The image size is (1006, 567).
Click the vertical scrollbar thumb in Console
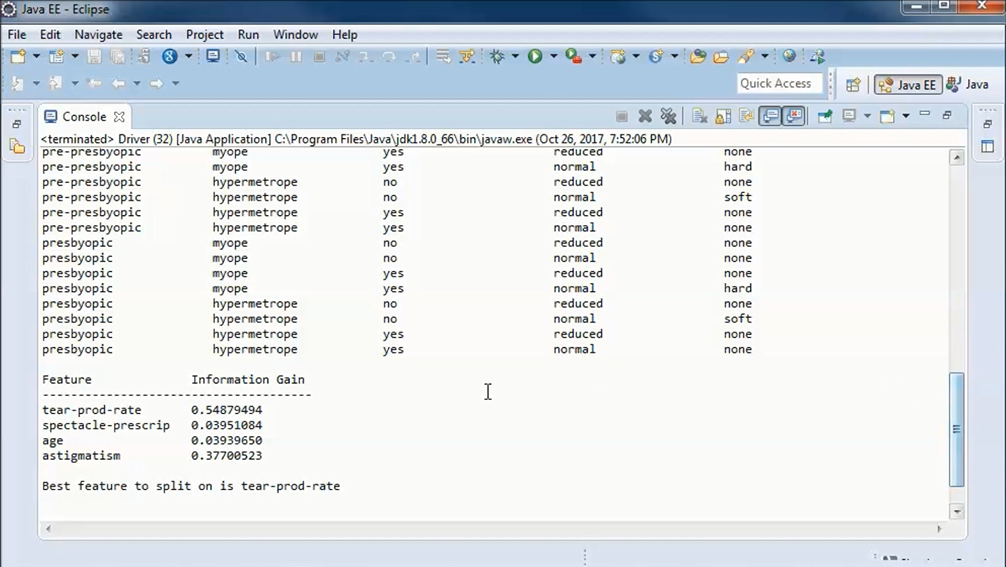tap(957, 429)
